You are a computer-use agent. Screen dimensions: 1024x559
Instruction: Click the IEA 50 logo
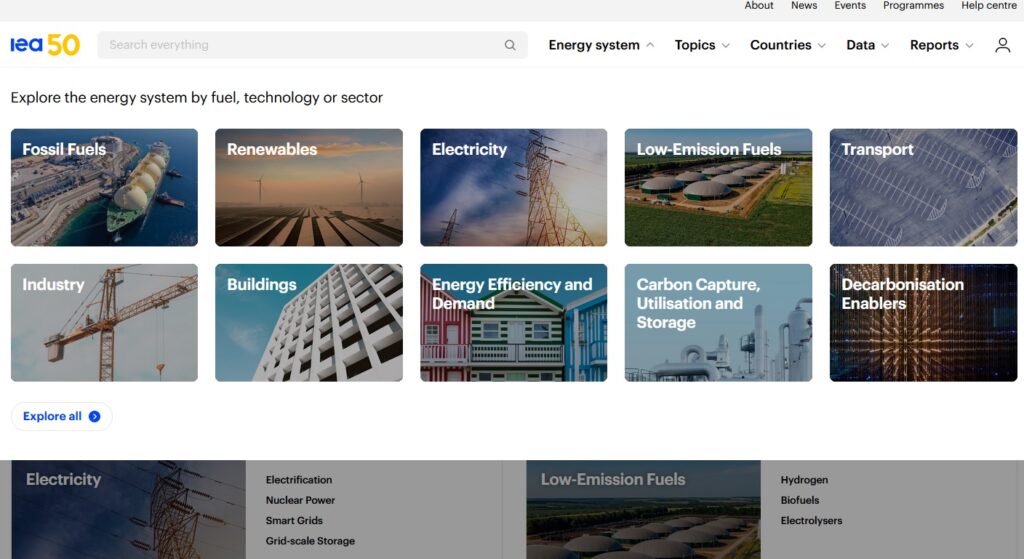45,45
